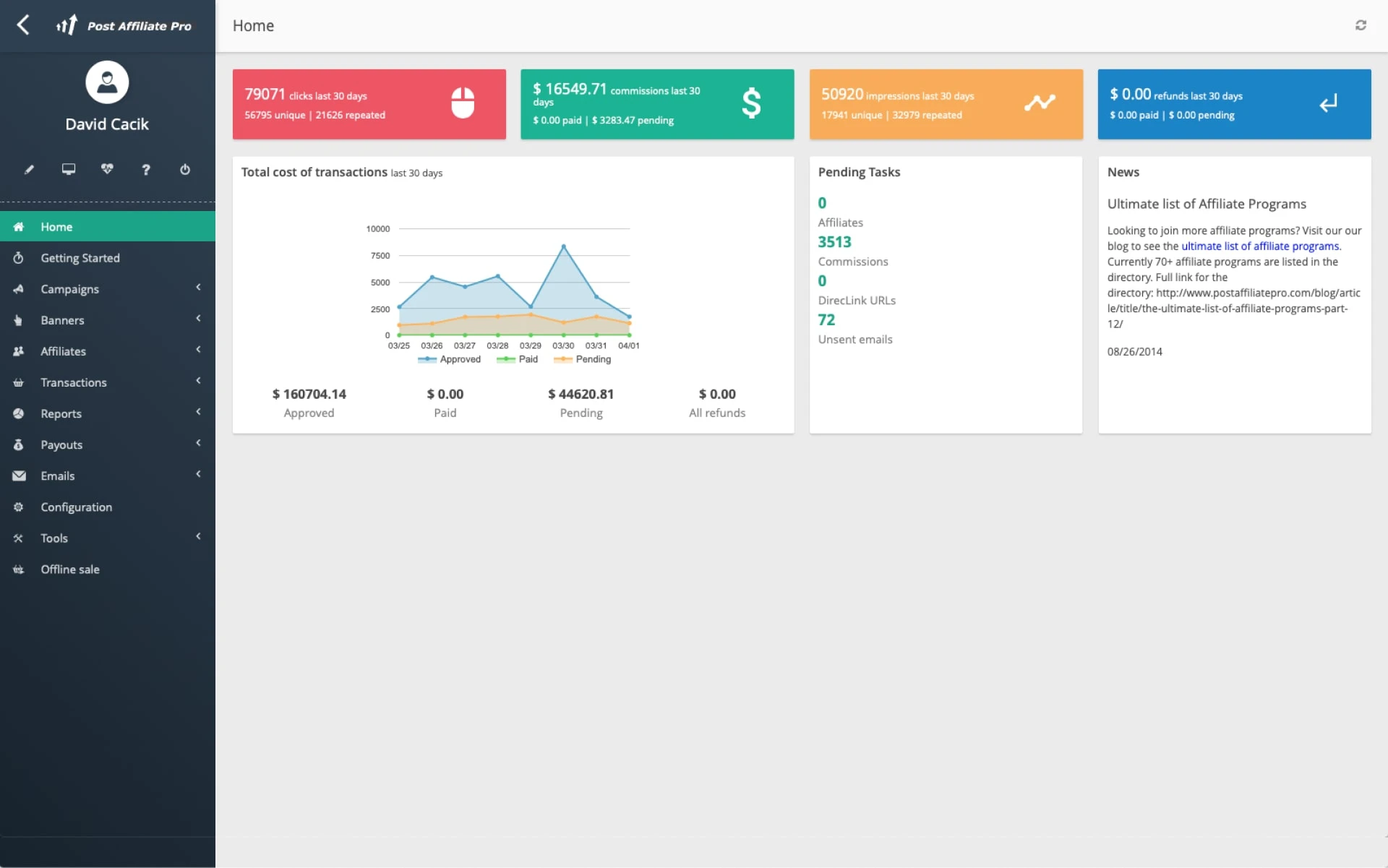Expand the Payouts submenu arrow

(198, 443)
